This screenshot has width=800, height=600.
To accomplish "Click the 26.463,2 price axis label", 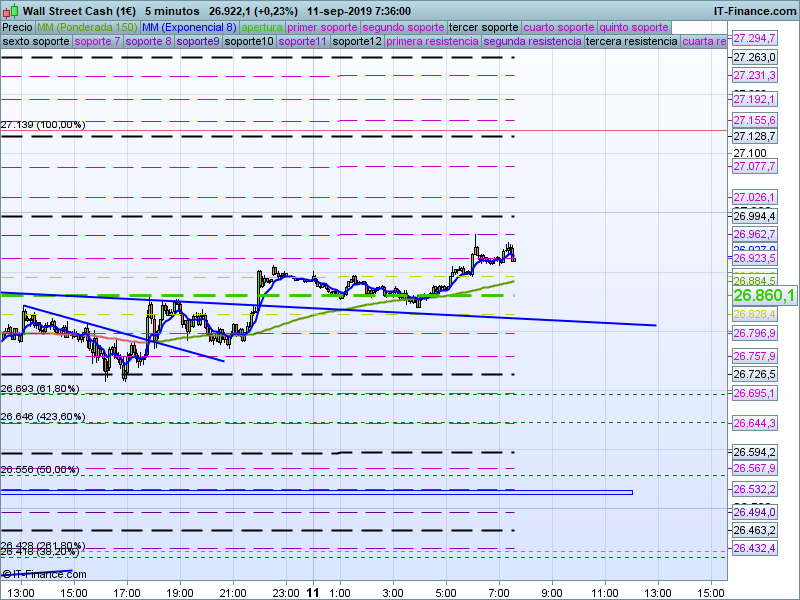I will (x=755, y=531).
